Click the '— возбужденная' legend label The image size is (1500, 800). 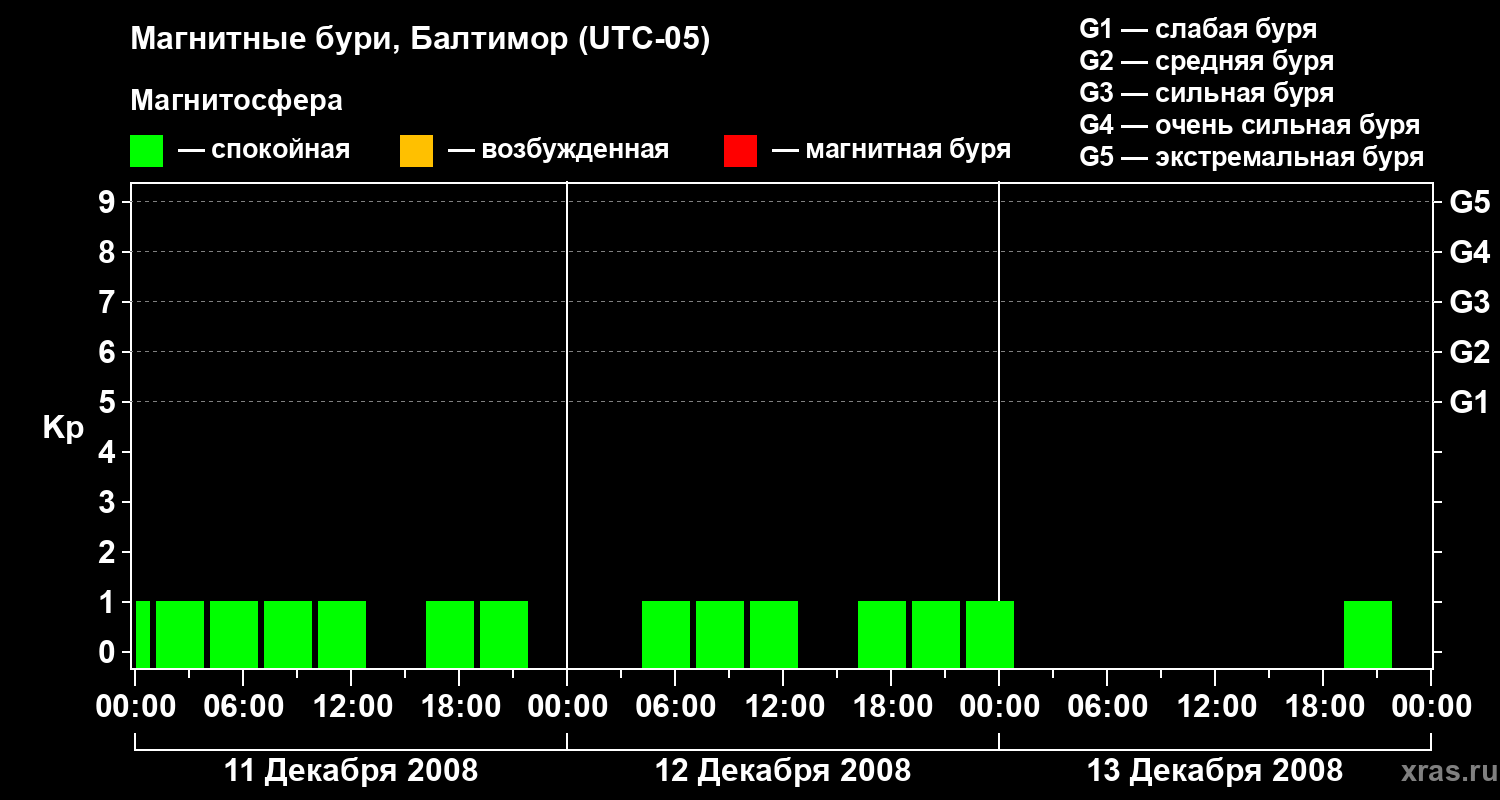point(558,150)
